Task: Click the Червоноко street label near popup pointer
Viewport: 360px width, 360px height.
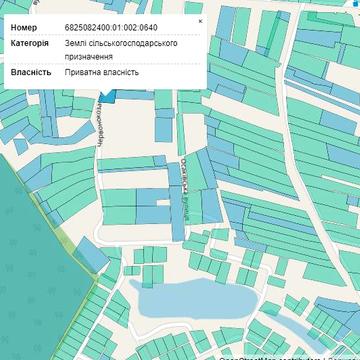Action: coord(99,124)
